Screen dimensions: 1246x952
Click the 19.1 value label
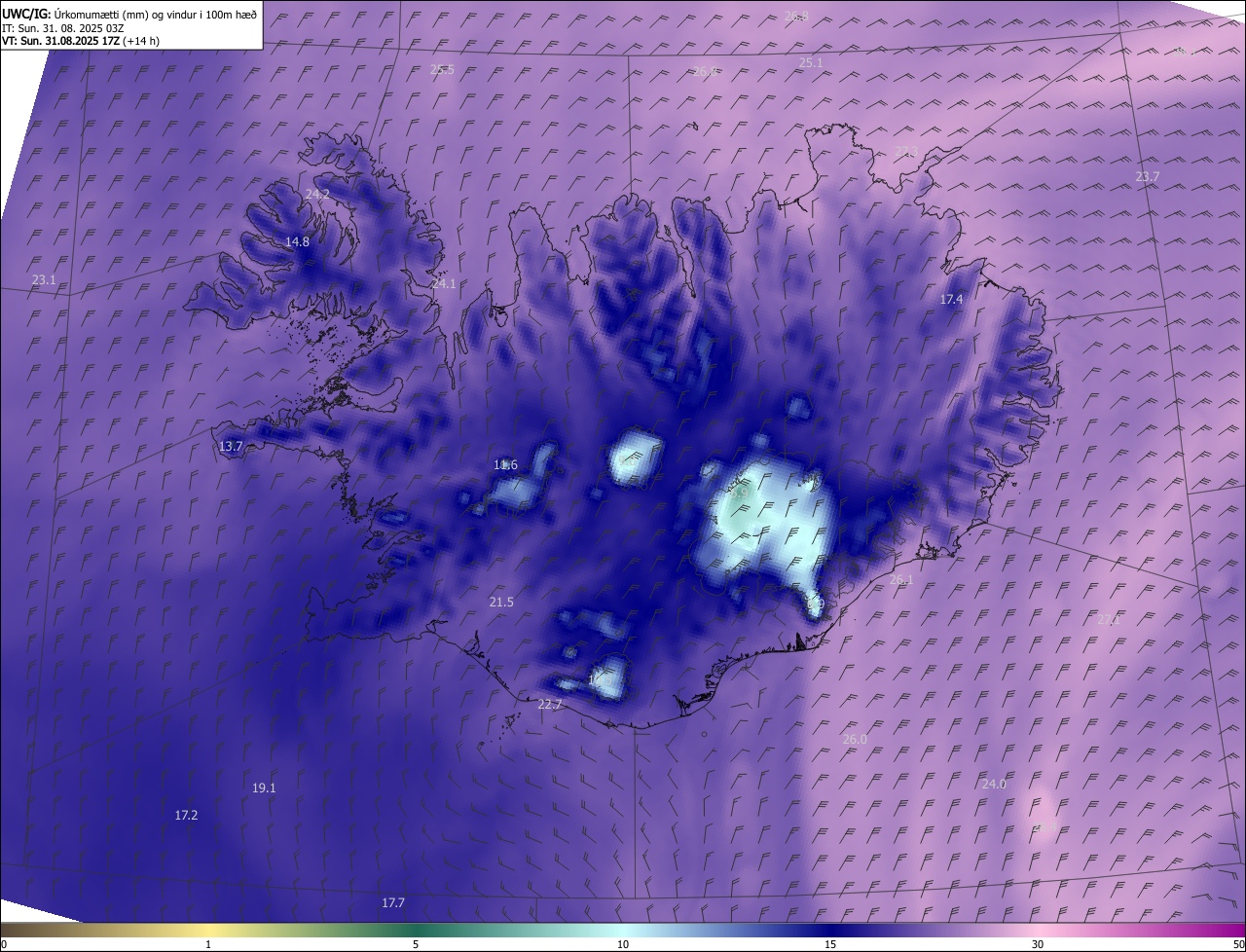264,787
